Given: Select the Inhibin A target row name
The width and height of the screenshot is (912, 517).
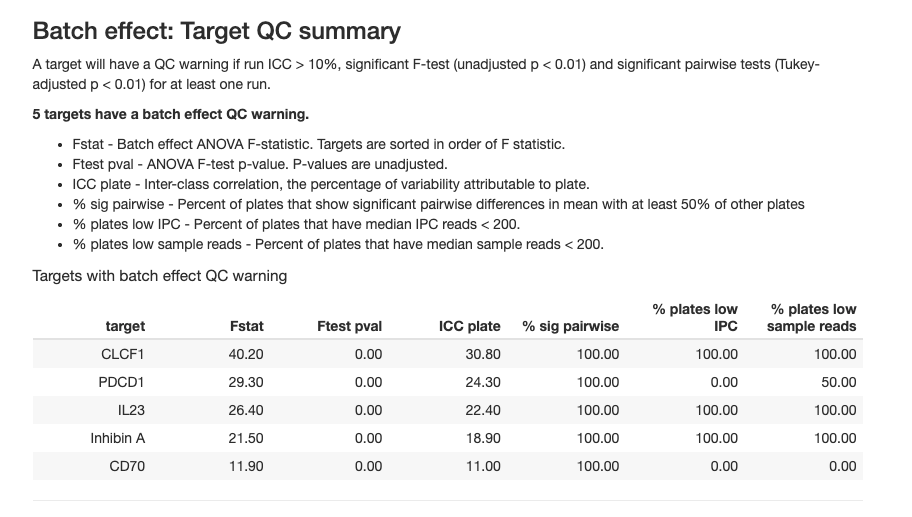Looking at the screenshot, I should click(118, 438).
